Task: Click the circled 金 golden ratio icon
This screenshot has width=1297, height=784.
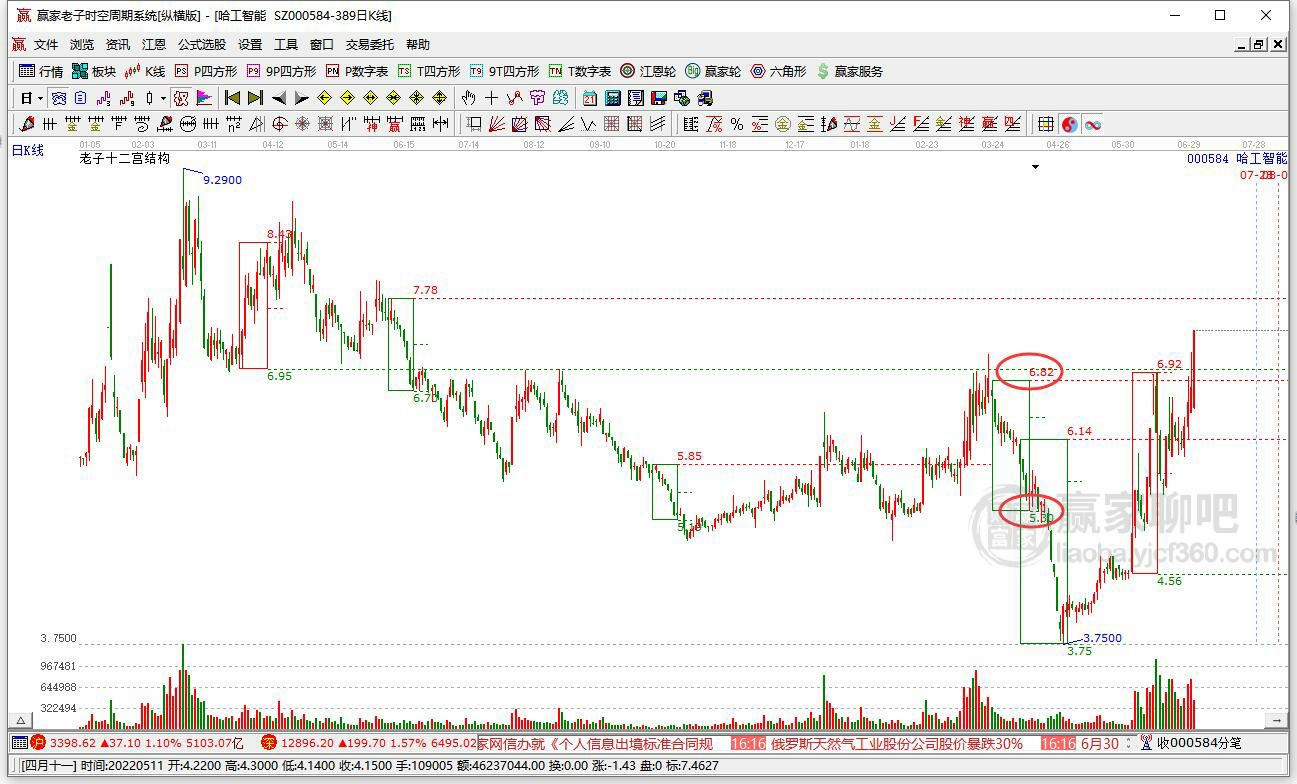Action: pos(783,124)
